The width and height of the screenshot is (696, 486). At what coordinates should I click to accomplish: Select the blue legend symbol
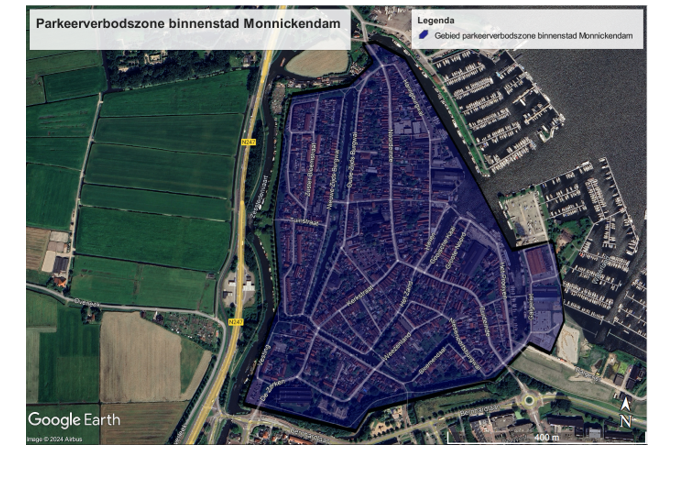424,34
